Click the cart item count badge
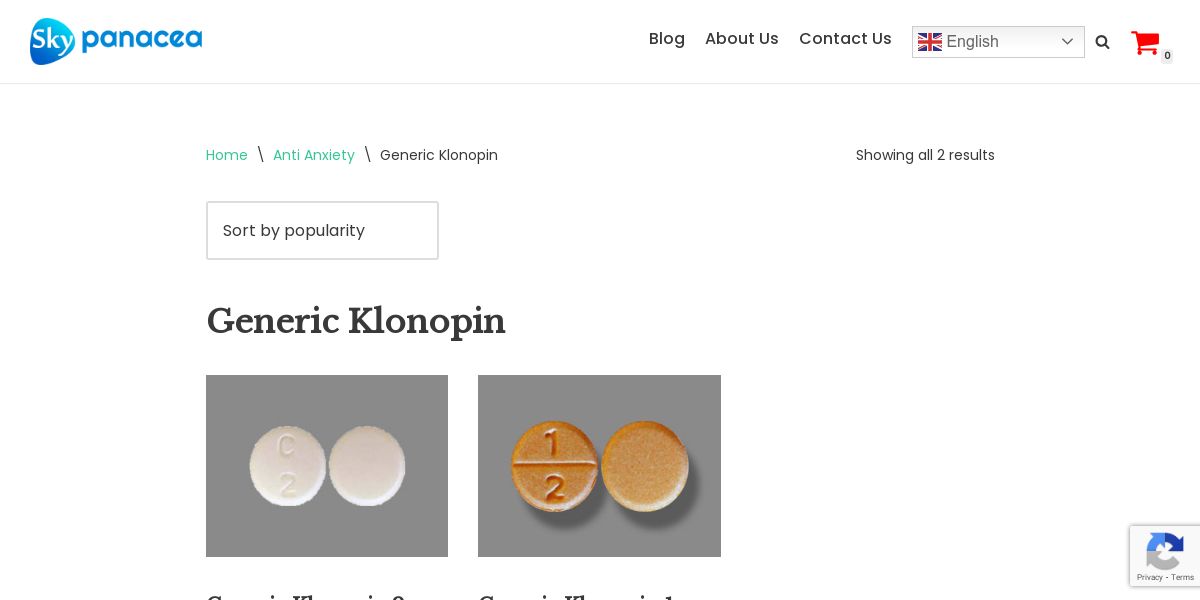 coord(1167,56)
